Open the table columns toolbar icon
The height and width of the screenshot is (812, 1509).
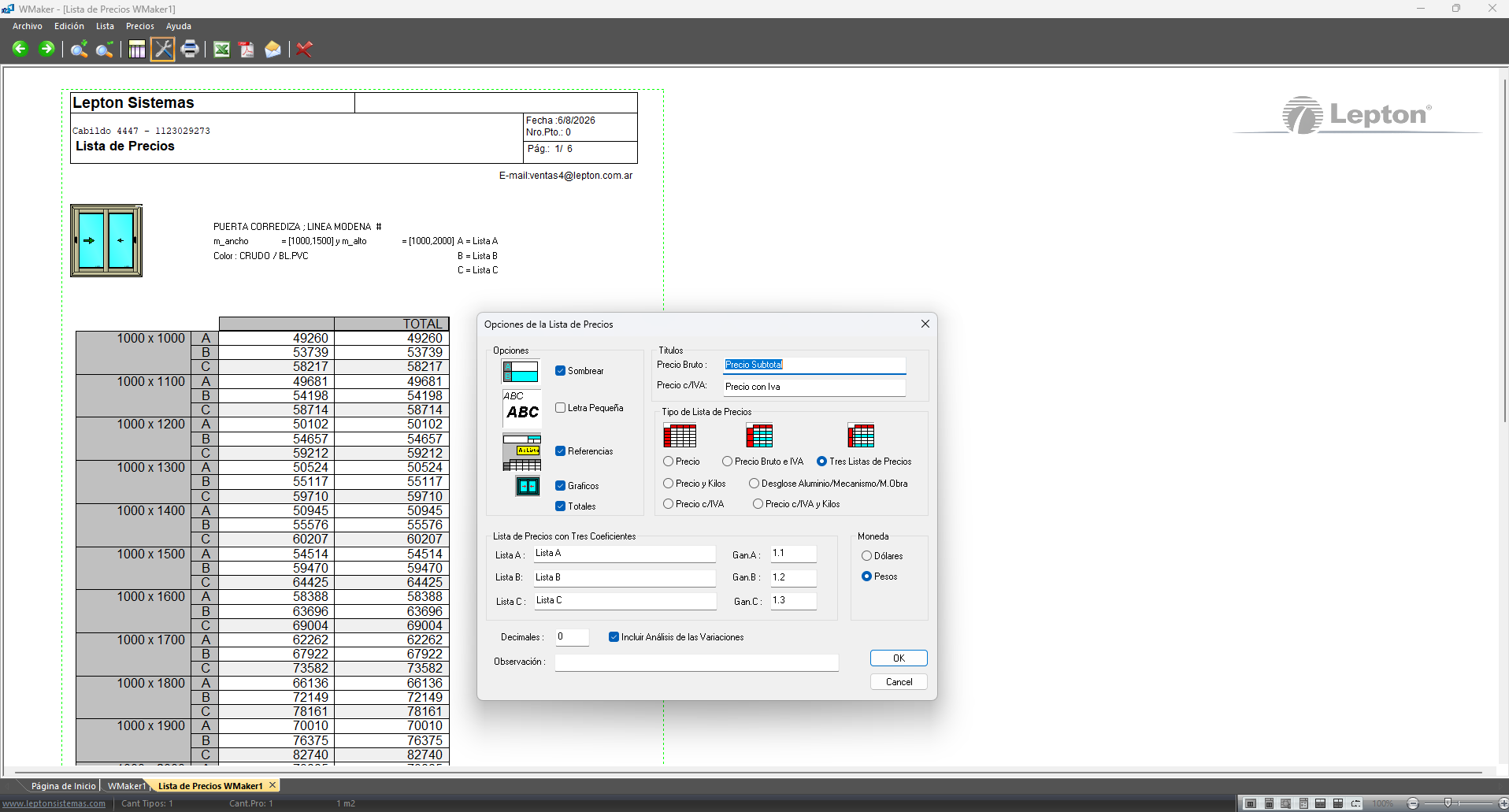pos(137,50)
